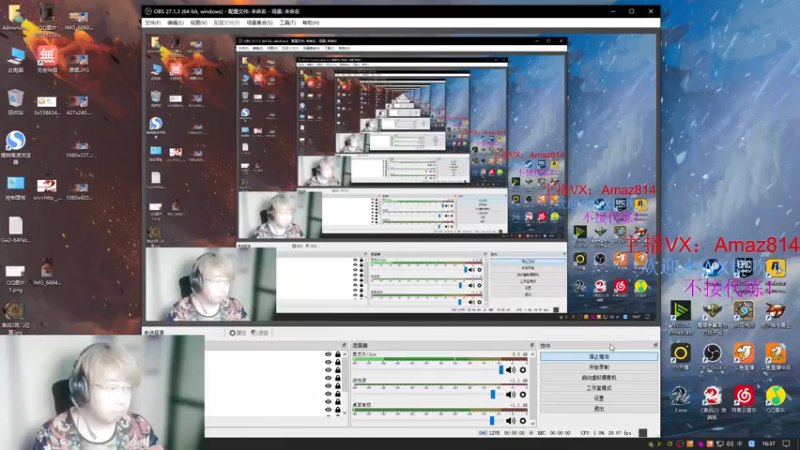Open 网易云音乐 NetEase Music shortcut
The width and height of the screenshot is (800, 450).
(x=744, y=399)
